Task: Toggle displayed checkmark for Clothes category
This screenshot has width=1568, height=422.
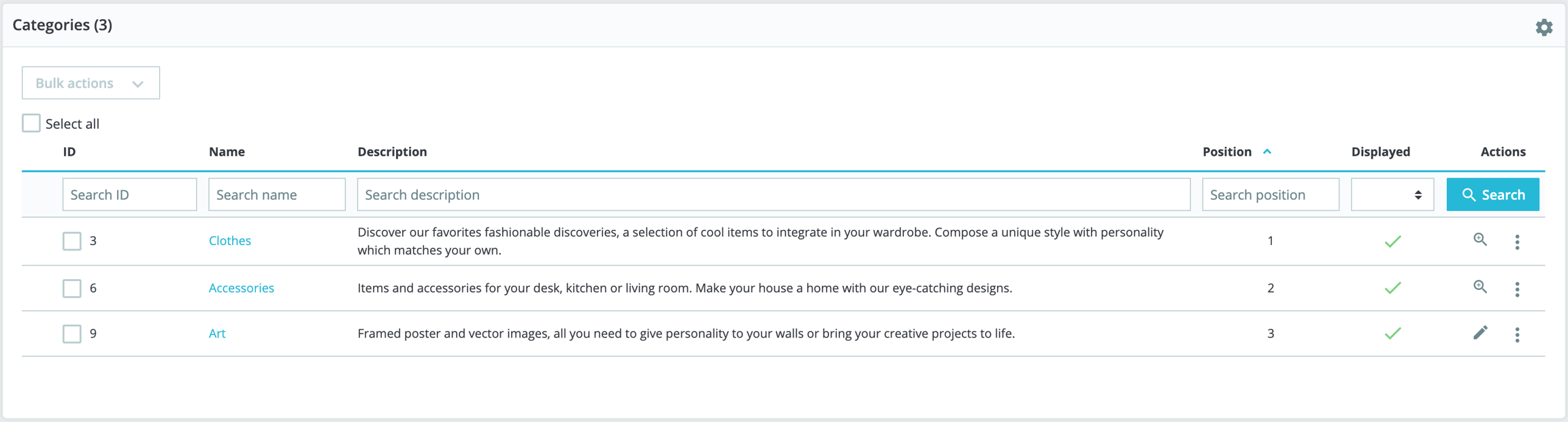Action: [x=1392, y=241]
